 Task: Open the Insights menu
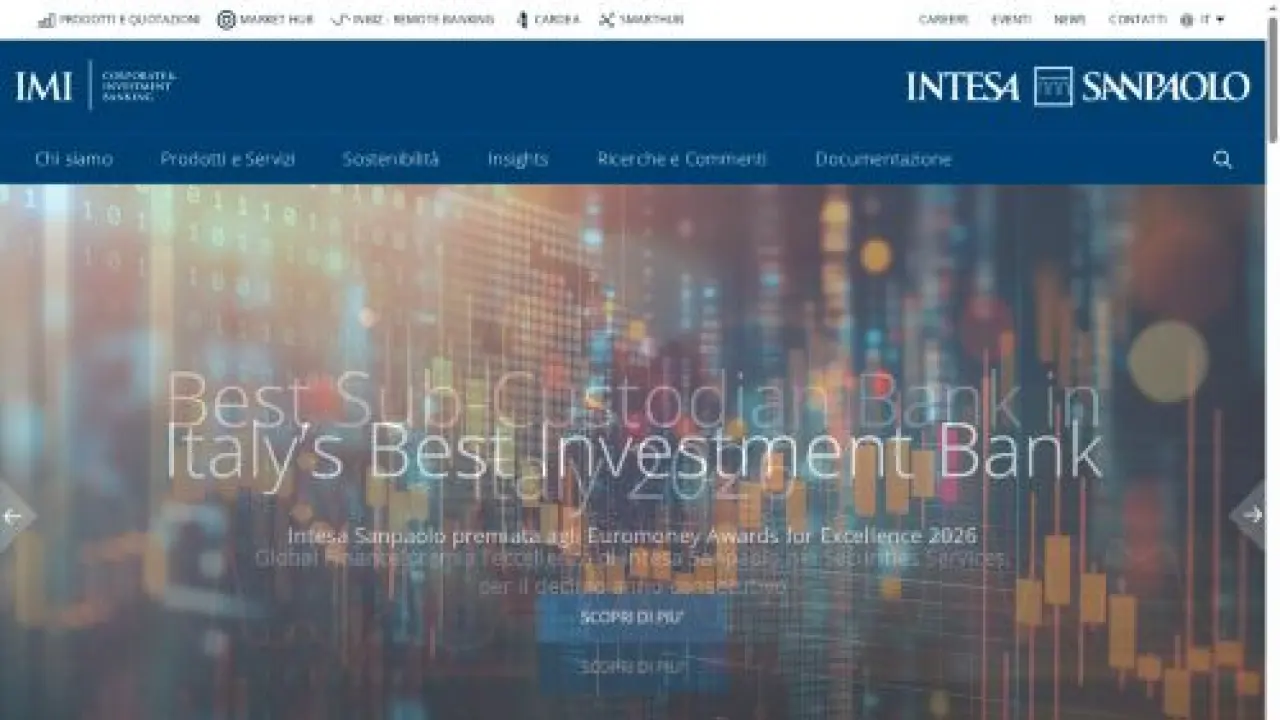click(x=518, y=159)
